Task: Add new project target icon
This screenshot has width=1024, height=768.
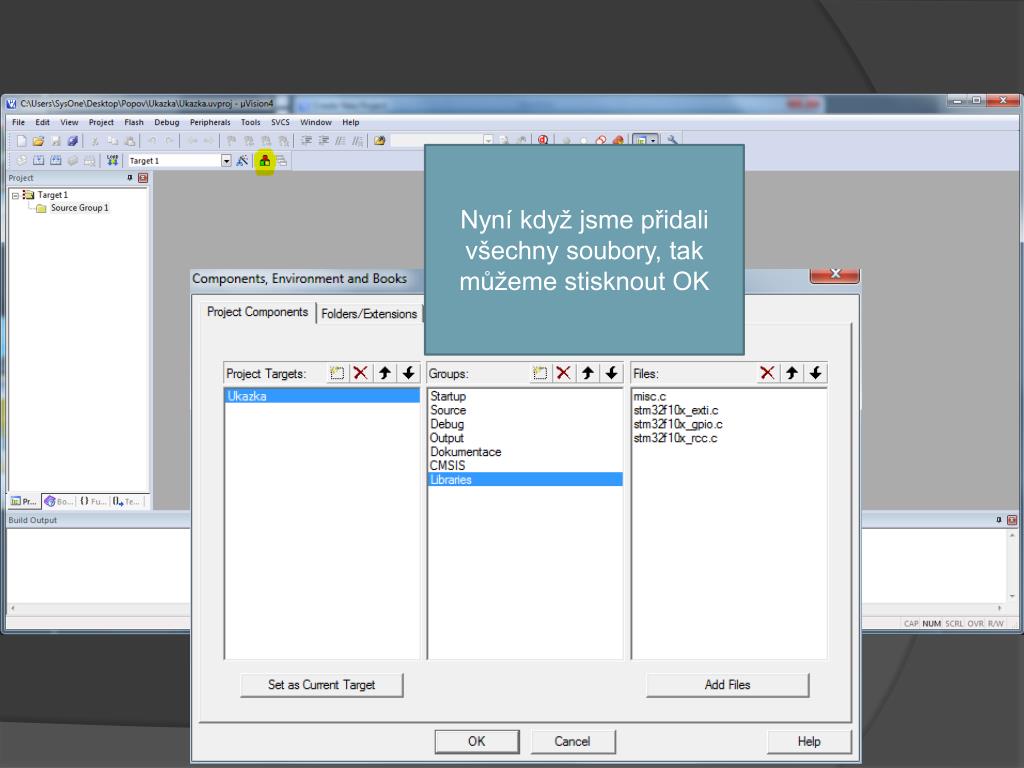Action: (x=337, y=373)
